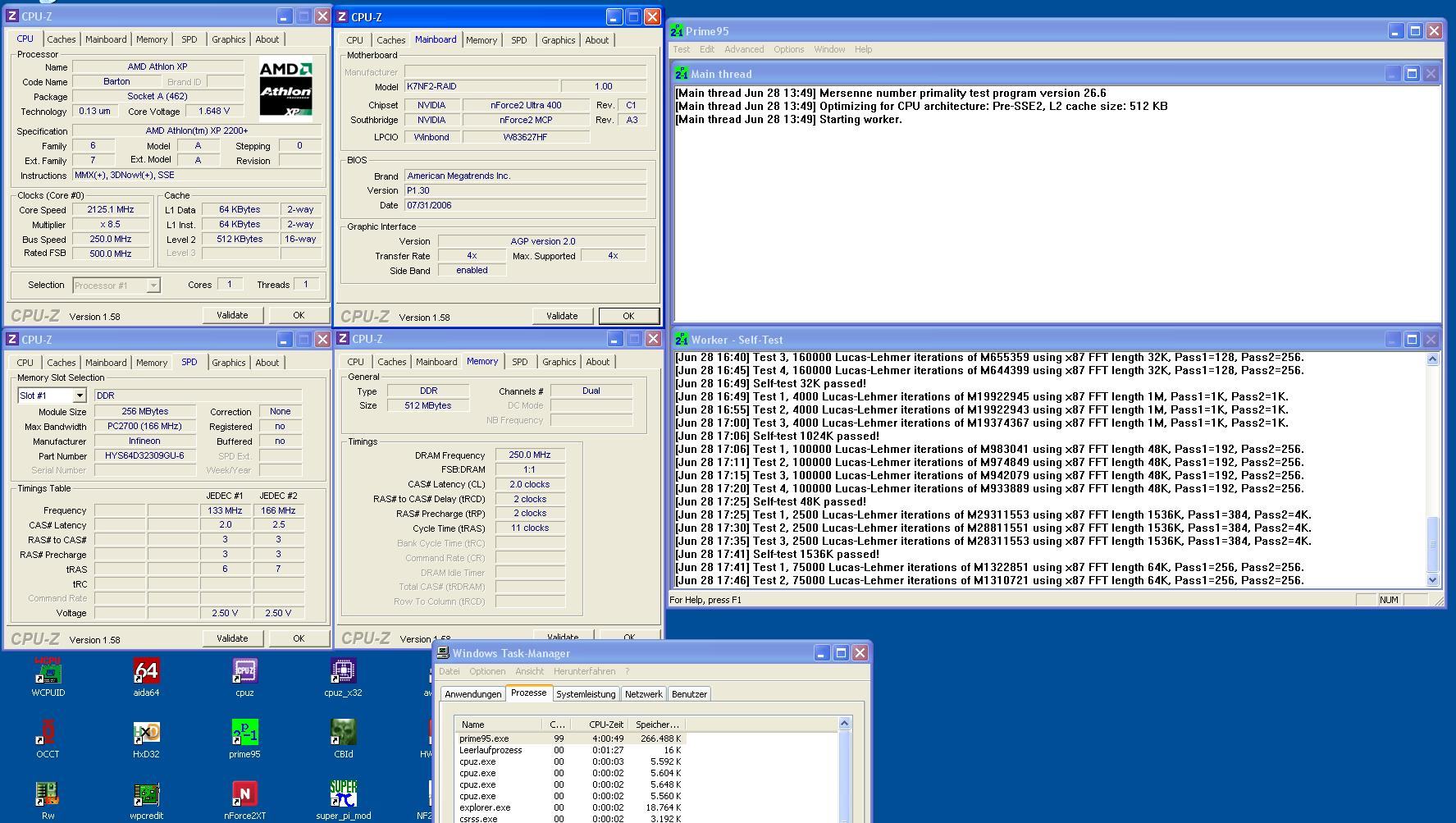Viewport: 1456px width, 823px height.
Task: Click the AMD Athlon XP logo
Action: 285,89
